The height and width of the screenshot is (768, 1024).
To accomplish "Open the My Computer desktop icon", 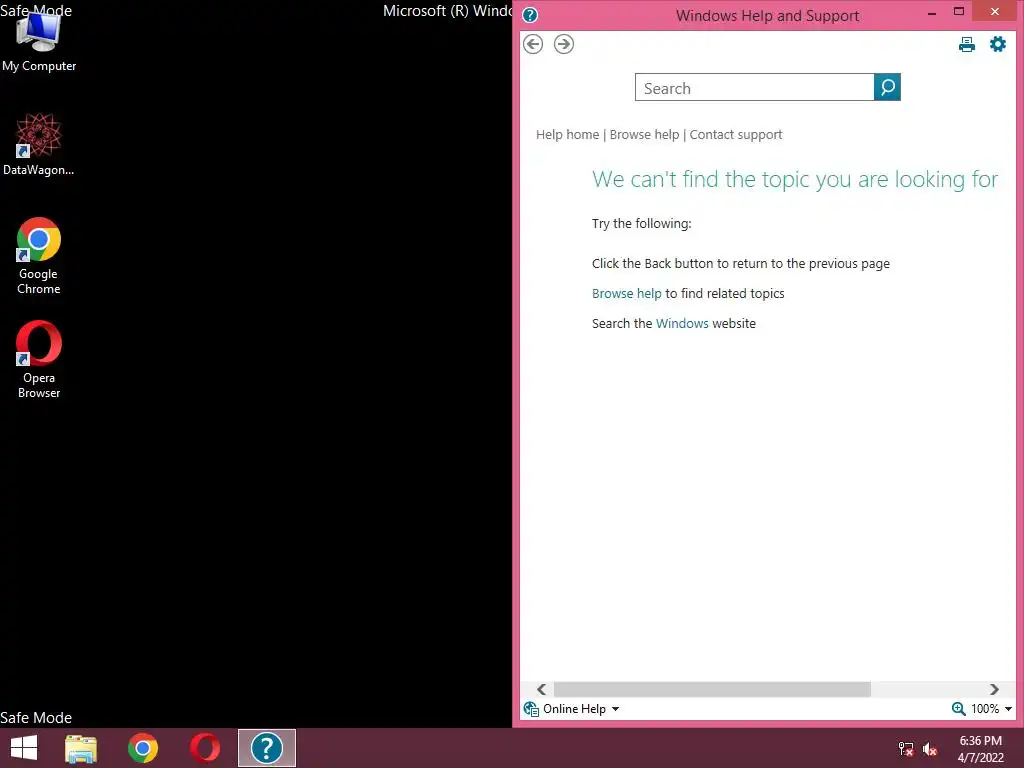I will click(x=39, y=40).
